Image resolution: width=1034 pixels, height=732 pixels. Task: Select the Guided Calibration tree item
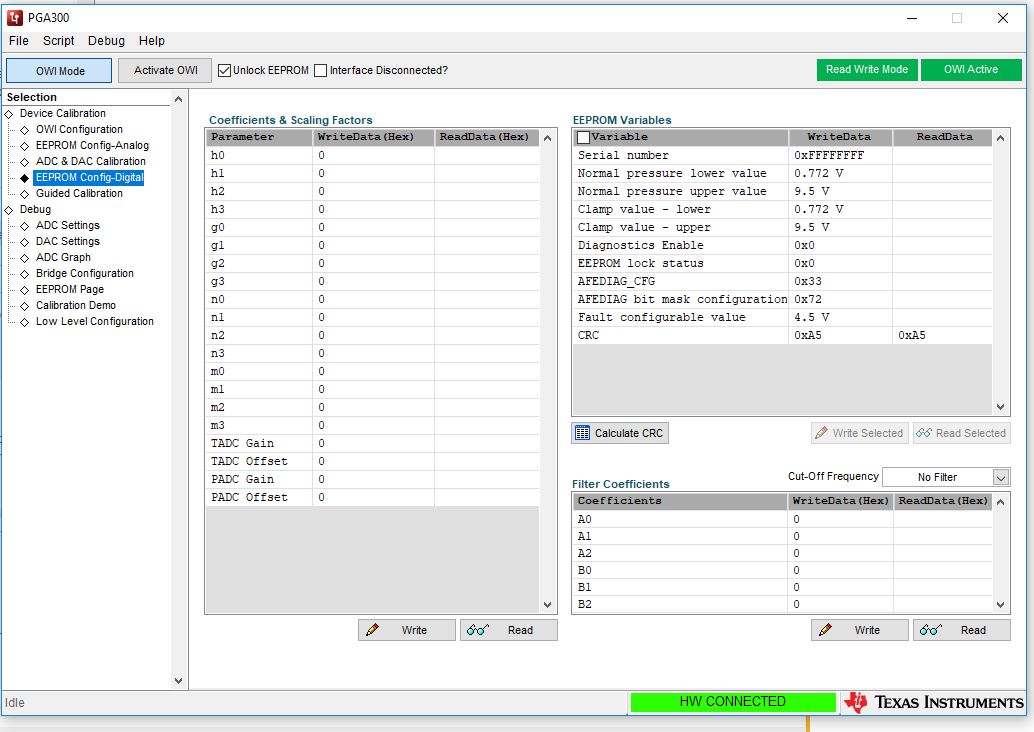tap(79, 194)
